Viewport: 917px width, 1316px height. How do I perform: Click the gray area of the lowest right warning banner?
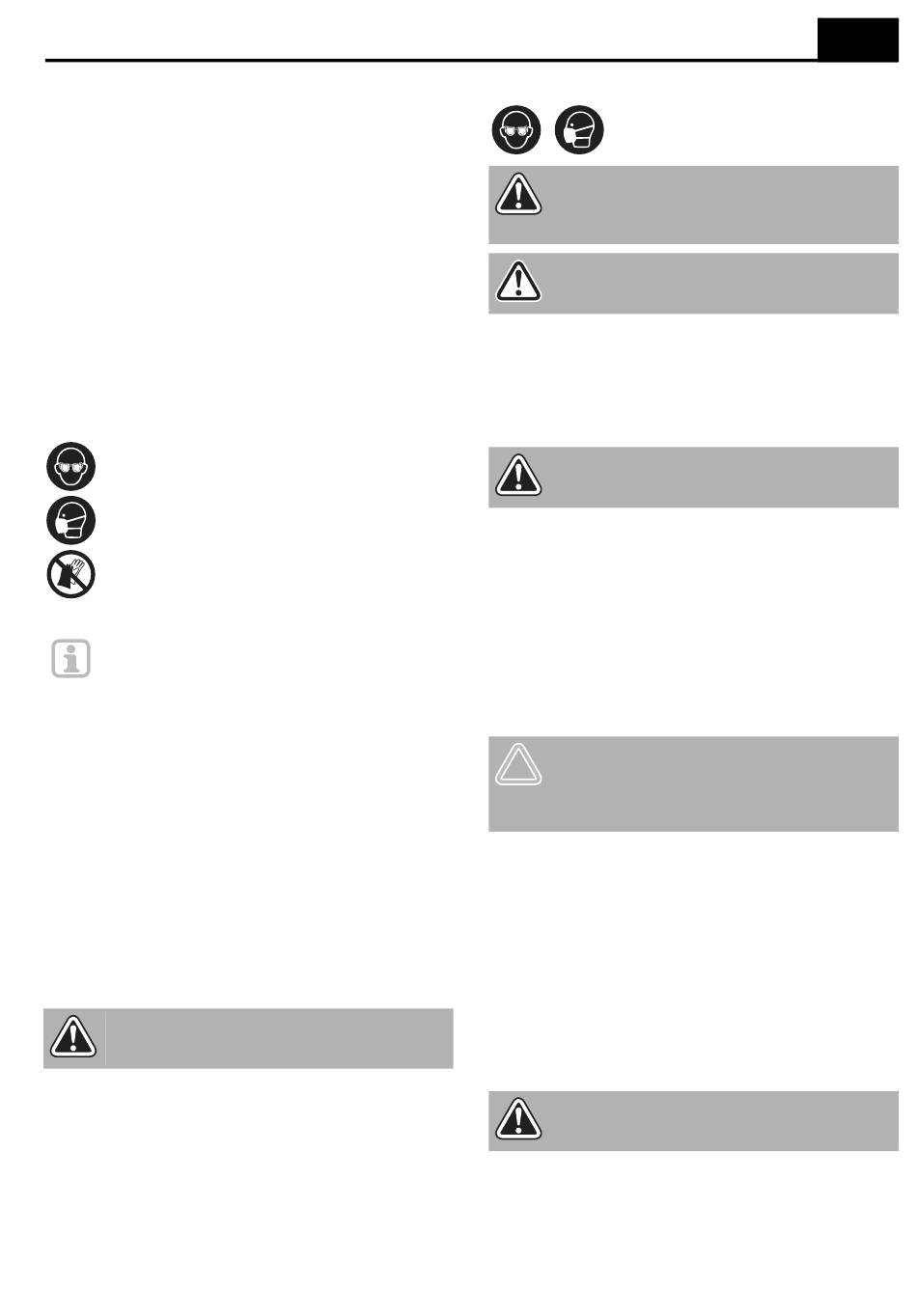tap(719, 1120)
